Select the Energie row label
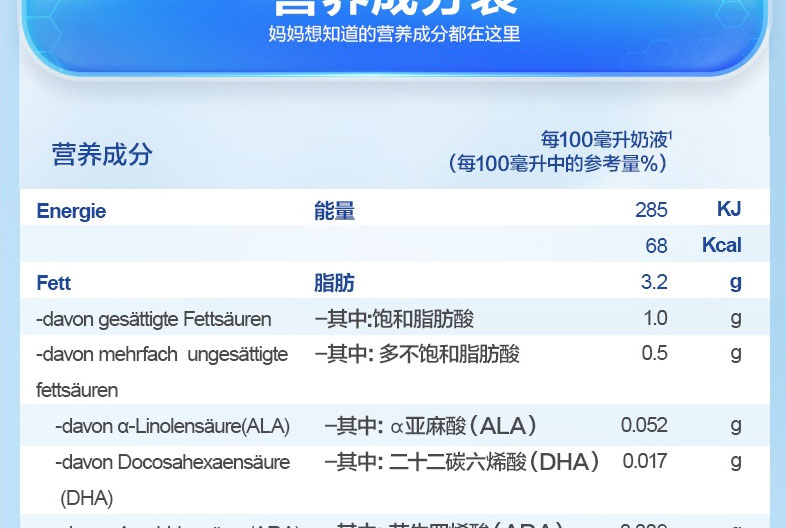The height and width of the screenshot is (528, 786). click(x=71, y=211)
